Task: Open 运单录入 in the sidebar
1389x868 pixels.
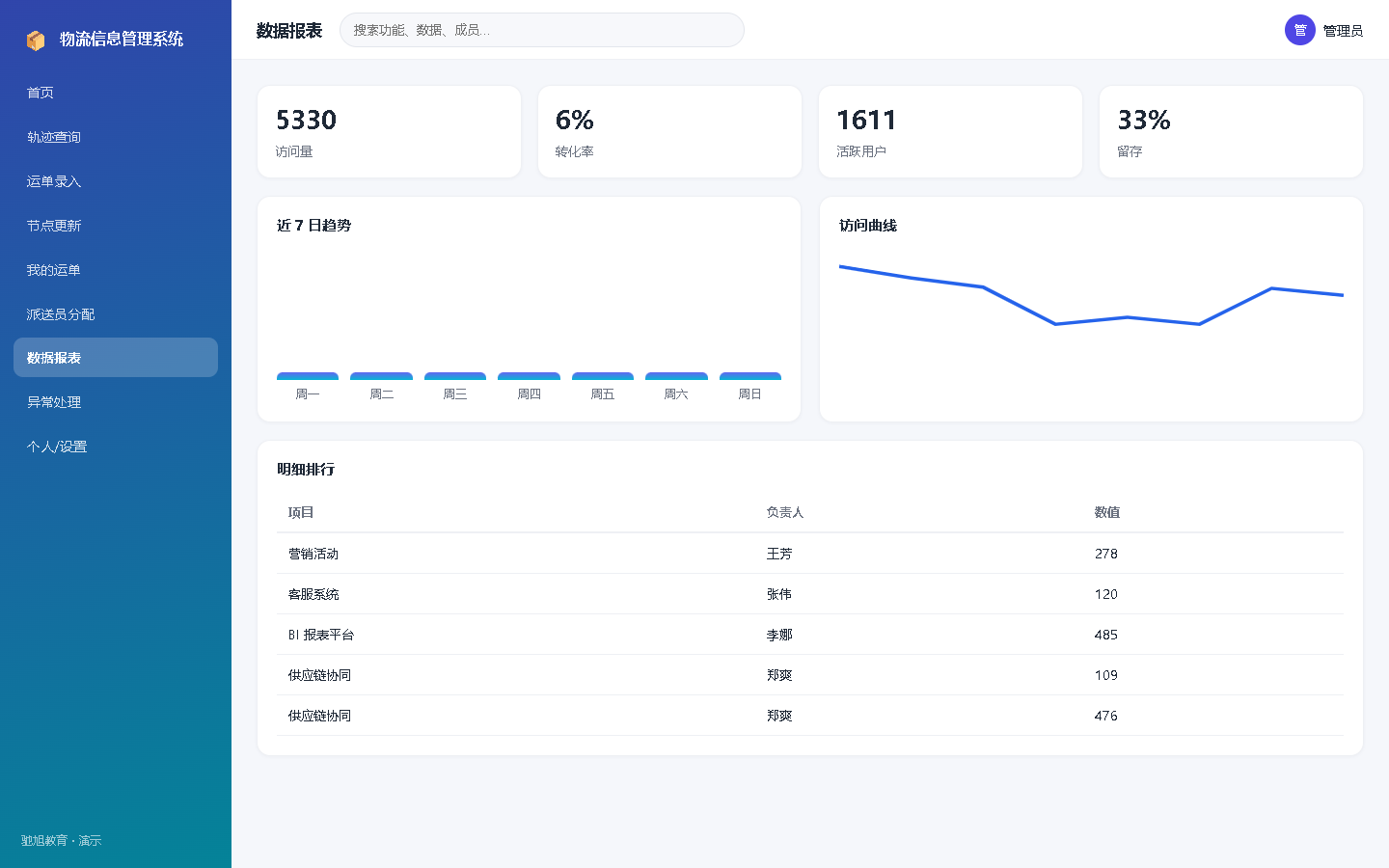Action: [x=116, y=181]
